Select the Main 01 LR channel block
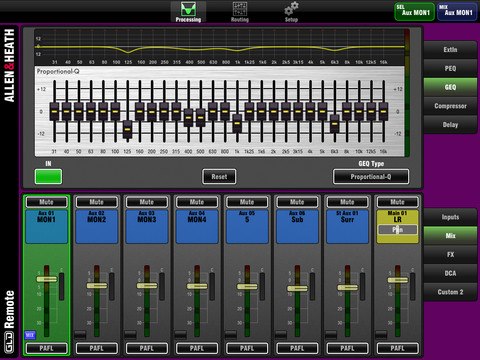Viewport: 480px width, 360px height. [397, 226]
